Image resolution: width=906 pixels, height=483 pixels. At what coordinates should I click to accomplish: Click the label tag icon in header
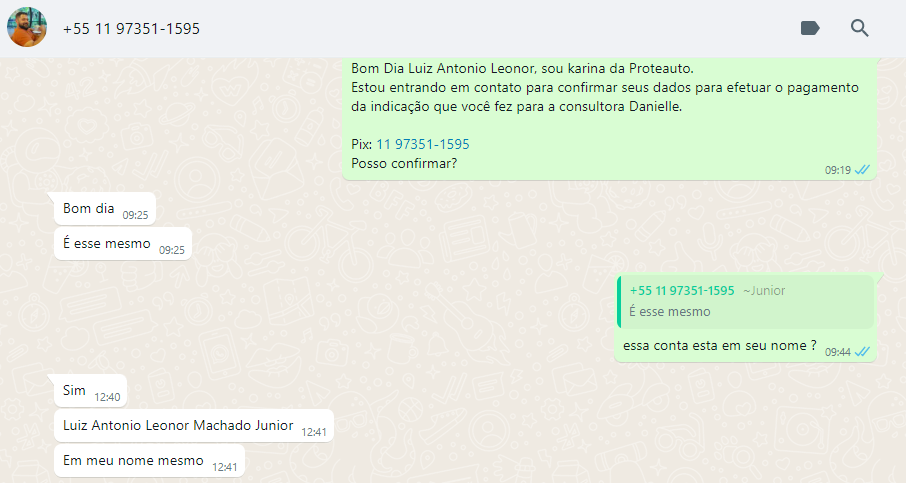810,28
